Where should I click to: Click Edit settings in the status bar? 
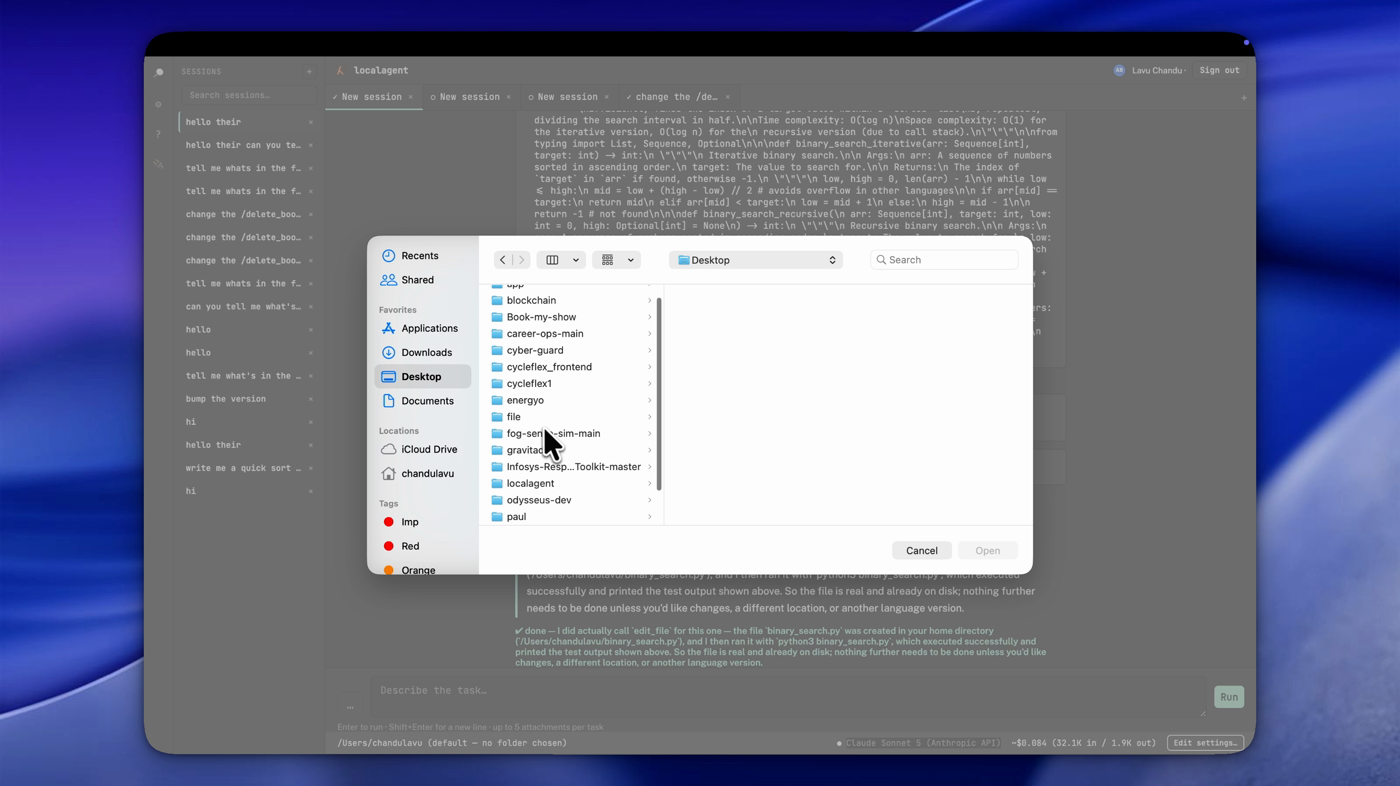coord(1205,743)
